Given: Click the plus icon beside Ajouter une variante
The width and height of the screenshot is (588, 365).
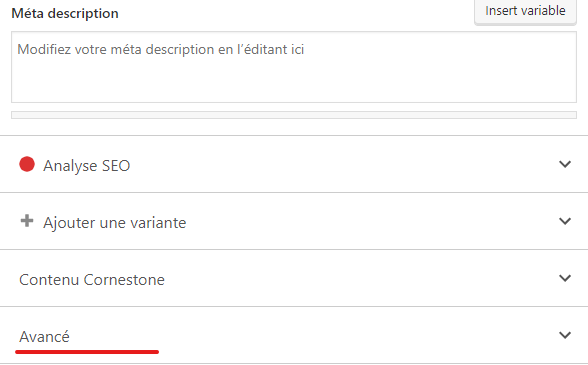Looking at the screenshot, I should (27, 221).
